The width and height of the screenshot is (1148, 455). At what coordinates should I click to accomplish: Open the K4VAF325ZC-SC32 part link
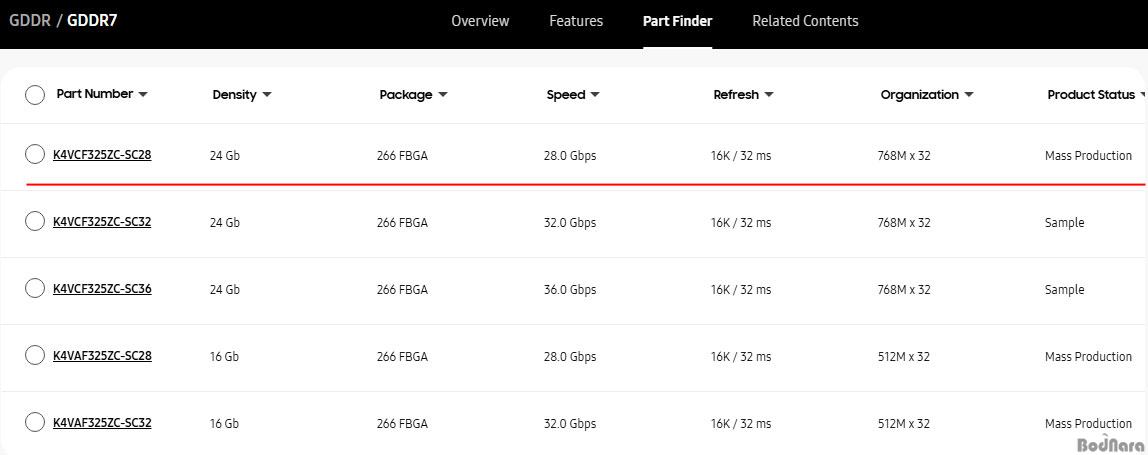point(102,423)
